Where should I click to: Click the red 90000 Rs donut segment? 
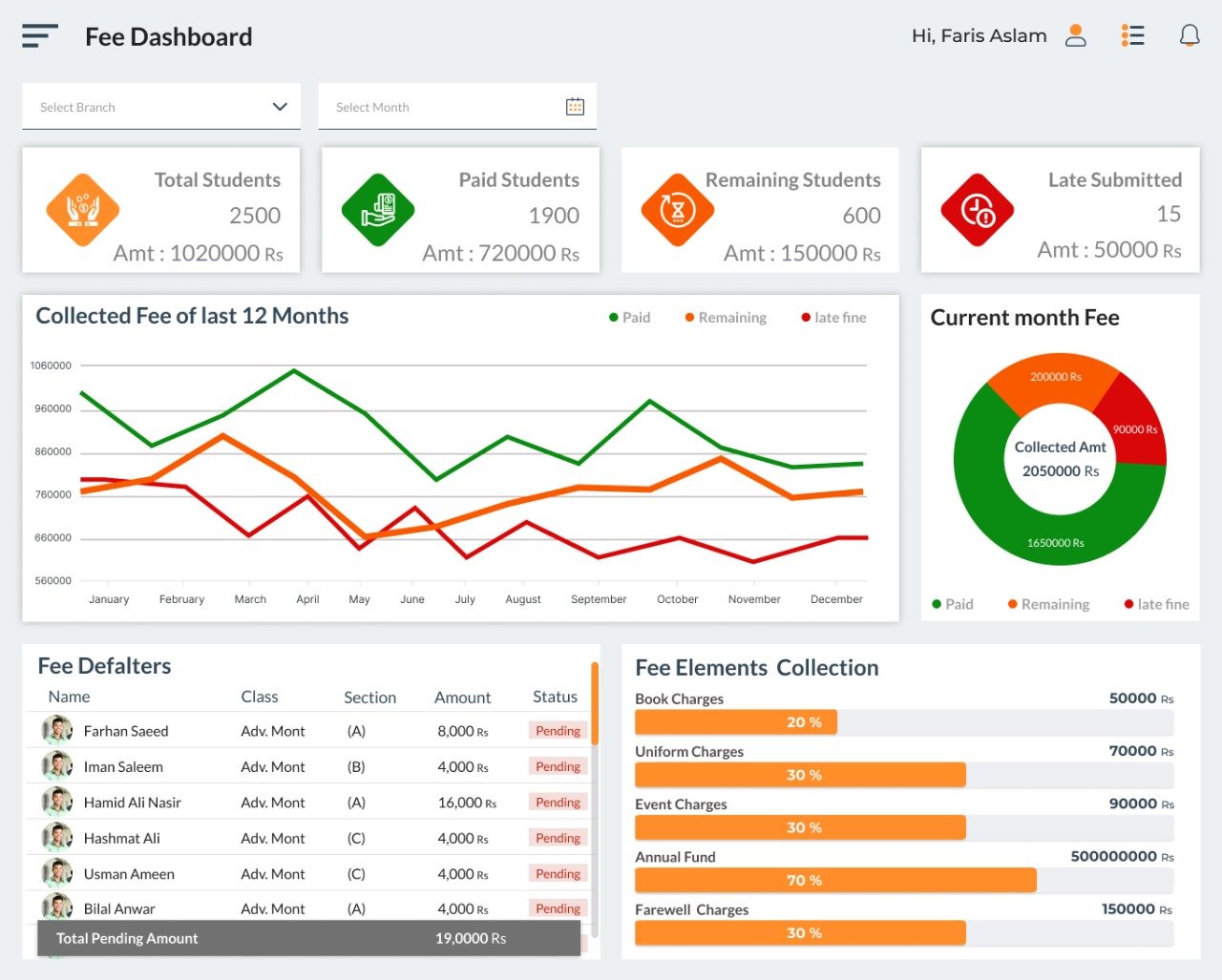(1134, 428)
